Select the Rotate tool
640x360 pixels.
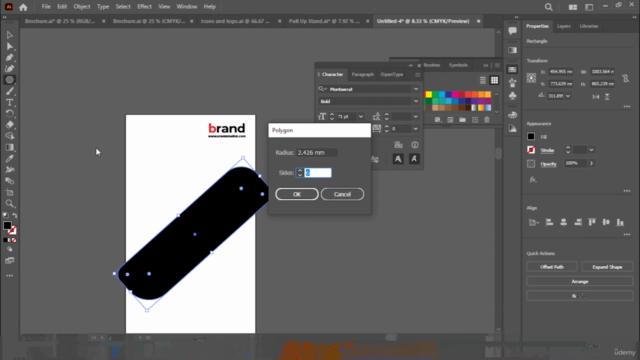9,113
